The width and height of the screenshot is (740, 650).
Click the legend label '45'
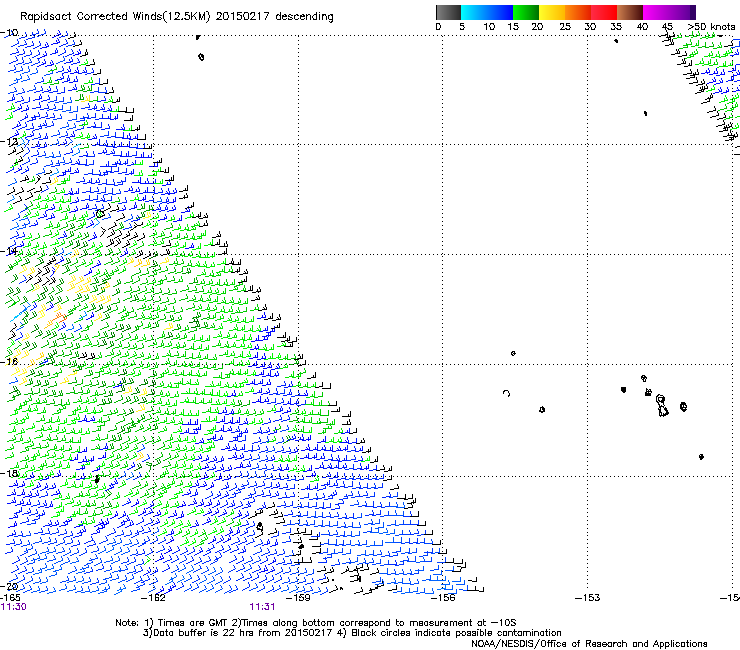tap(667, 27)
